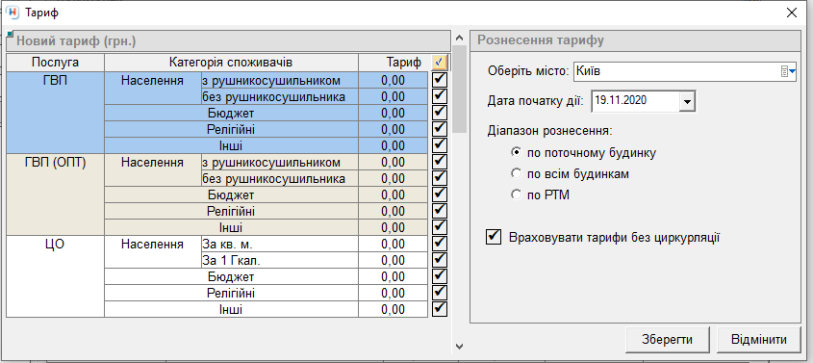Click the Рознесення тарифу panel header

(637, 40)
